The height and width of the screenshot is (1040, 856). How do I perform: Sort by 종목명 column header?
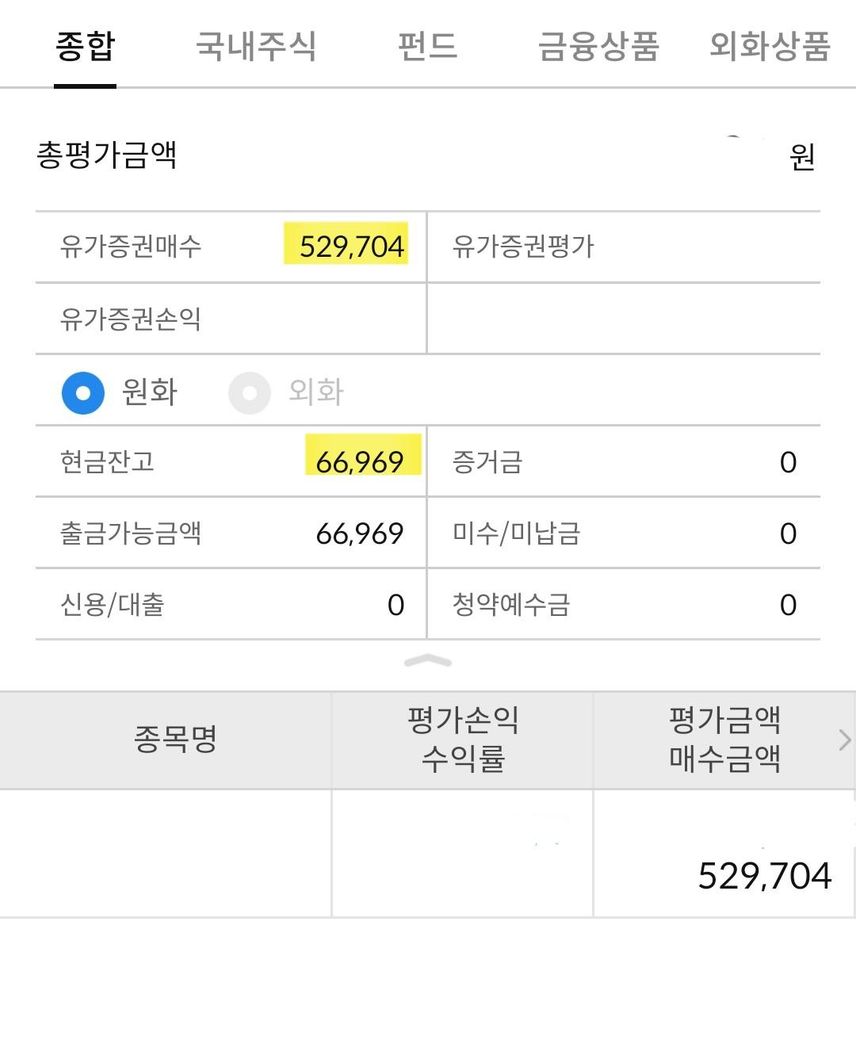175,740
